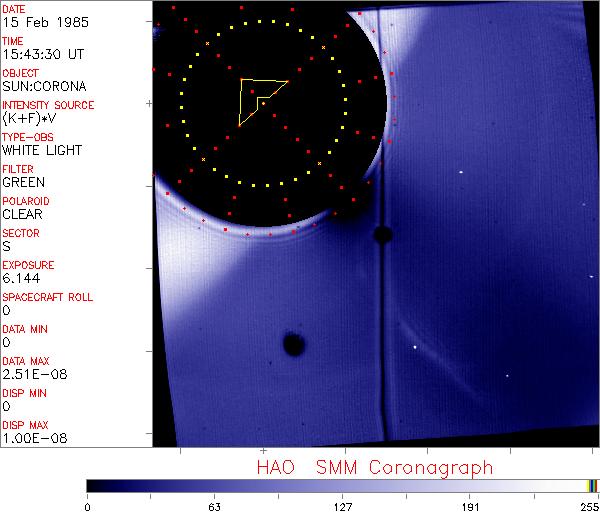Select the data max value 2.51E-08
The width and height of the screenshot is (600, 512).
35,374
